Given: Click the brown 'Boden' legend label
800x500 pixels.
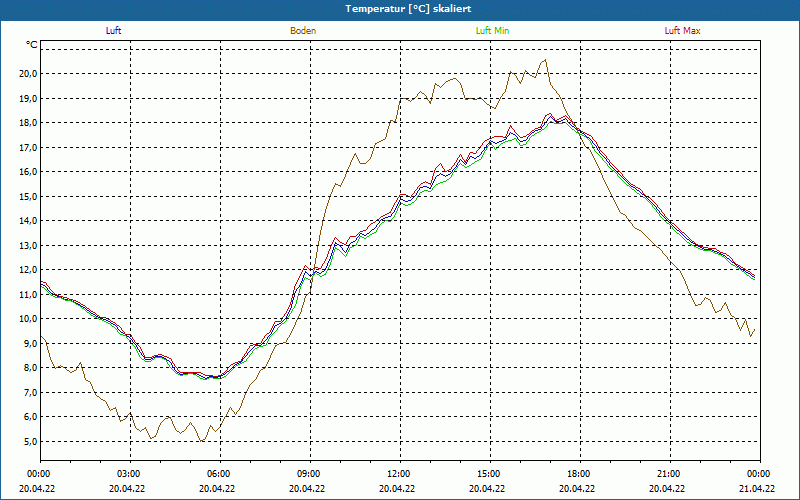Looking at the screenshot, I should pyautogui.click(x=303, y=31).
